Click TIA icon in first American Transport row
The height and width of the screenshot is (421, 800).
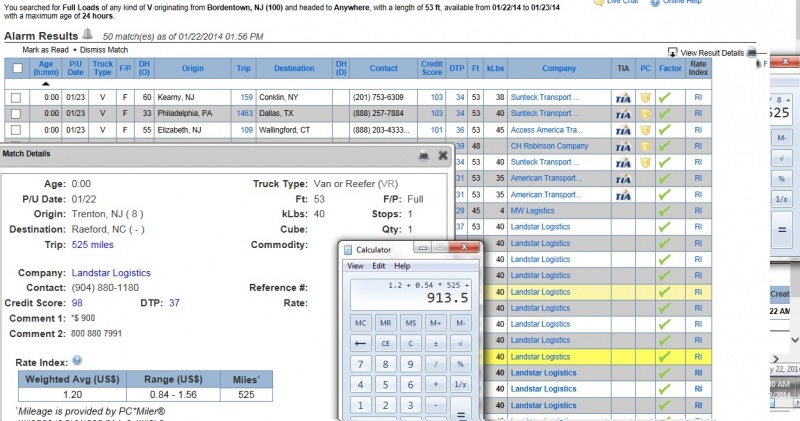(x=623, y=179)
